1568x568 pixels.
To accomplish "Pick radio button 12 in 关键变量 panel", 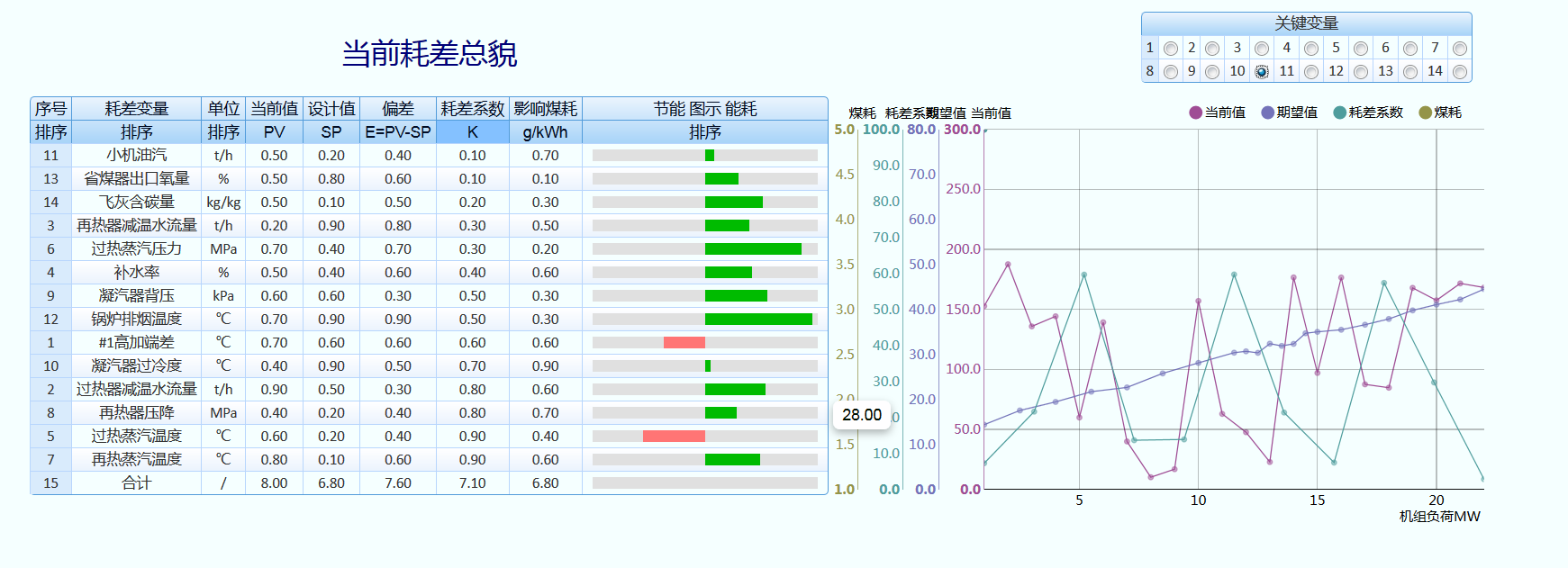I will (x=1361, y=72).
